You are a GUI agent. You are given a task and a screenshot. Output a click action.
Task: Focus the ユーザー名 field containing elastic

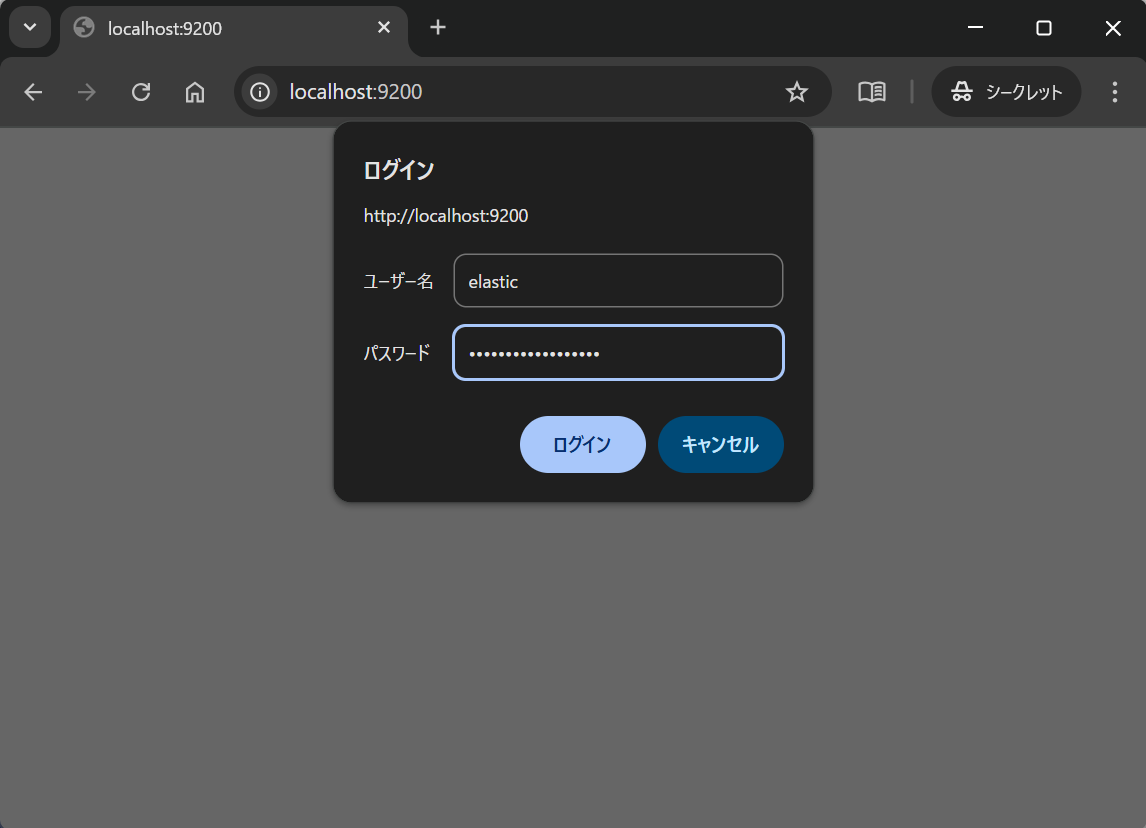point(617,281)
